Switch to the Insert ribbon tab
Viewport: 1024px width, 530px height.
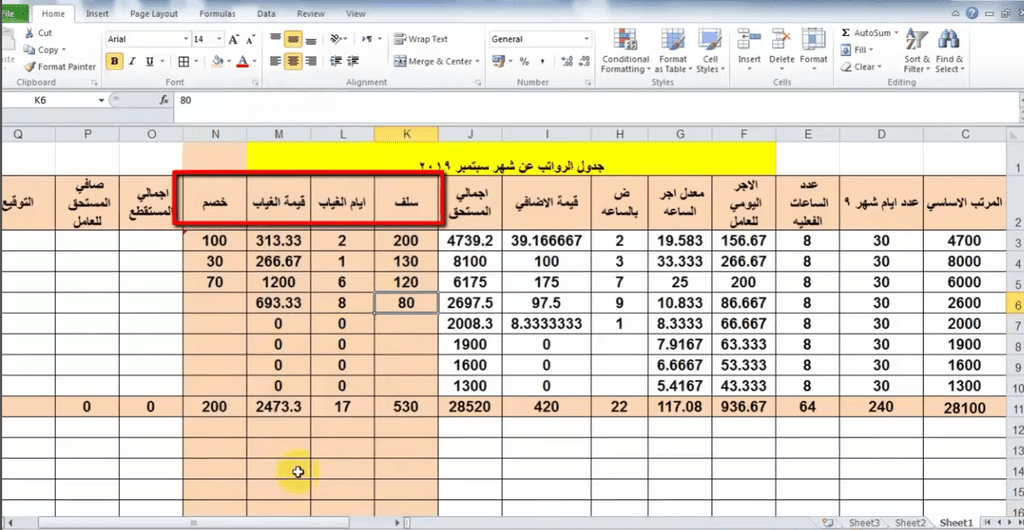click(x=97, y=14)
